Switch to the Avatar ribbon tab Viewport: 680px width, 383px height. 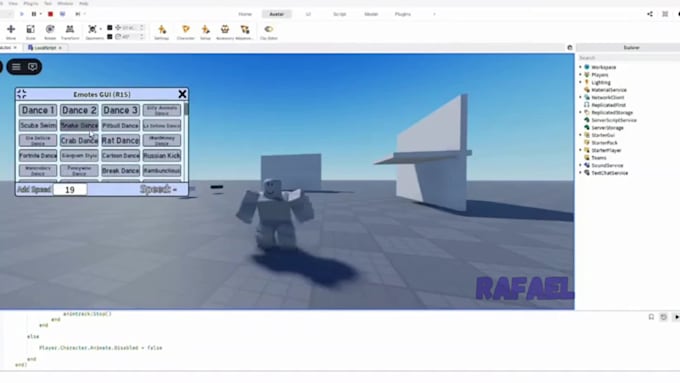[277, 14]
